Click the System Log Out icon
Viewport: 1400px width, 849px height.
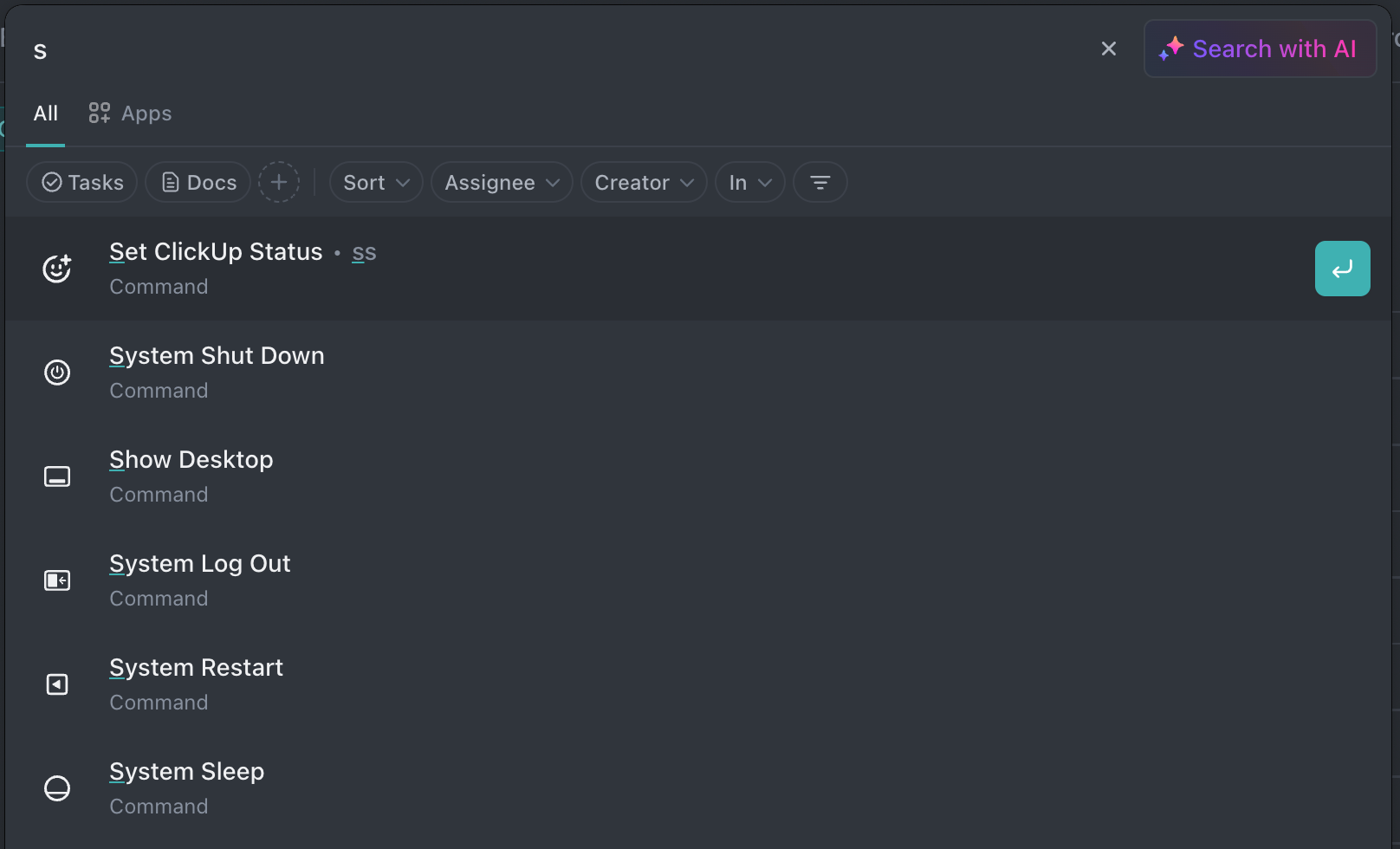[57, 580]
